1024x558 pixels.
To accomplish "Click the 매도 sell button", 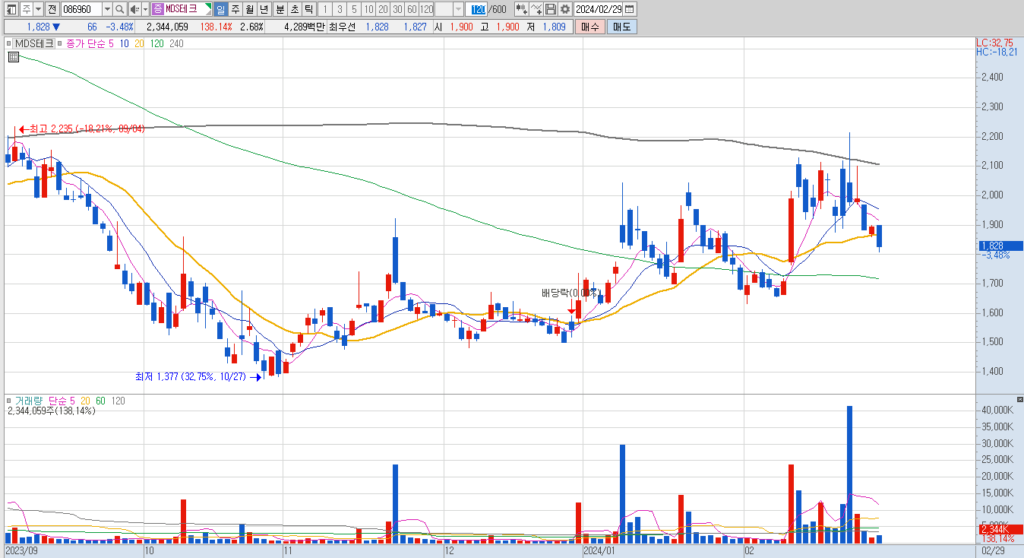I will coord(621,27).
